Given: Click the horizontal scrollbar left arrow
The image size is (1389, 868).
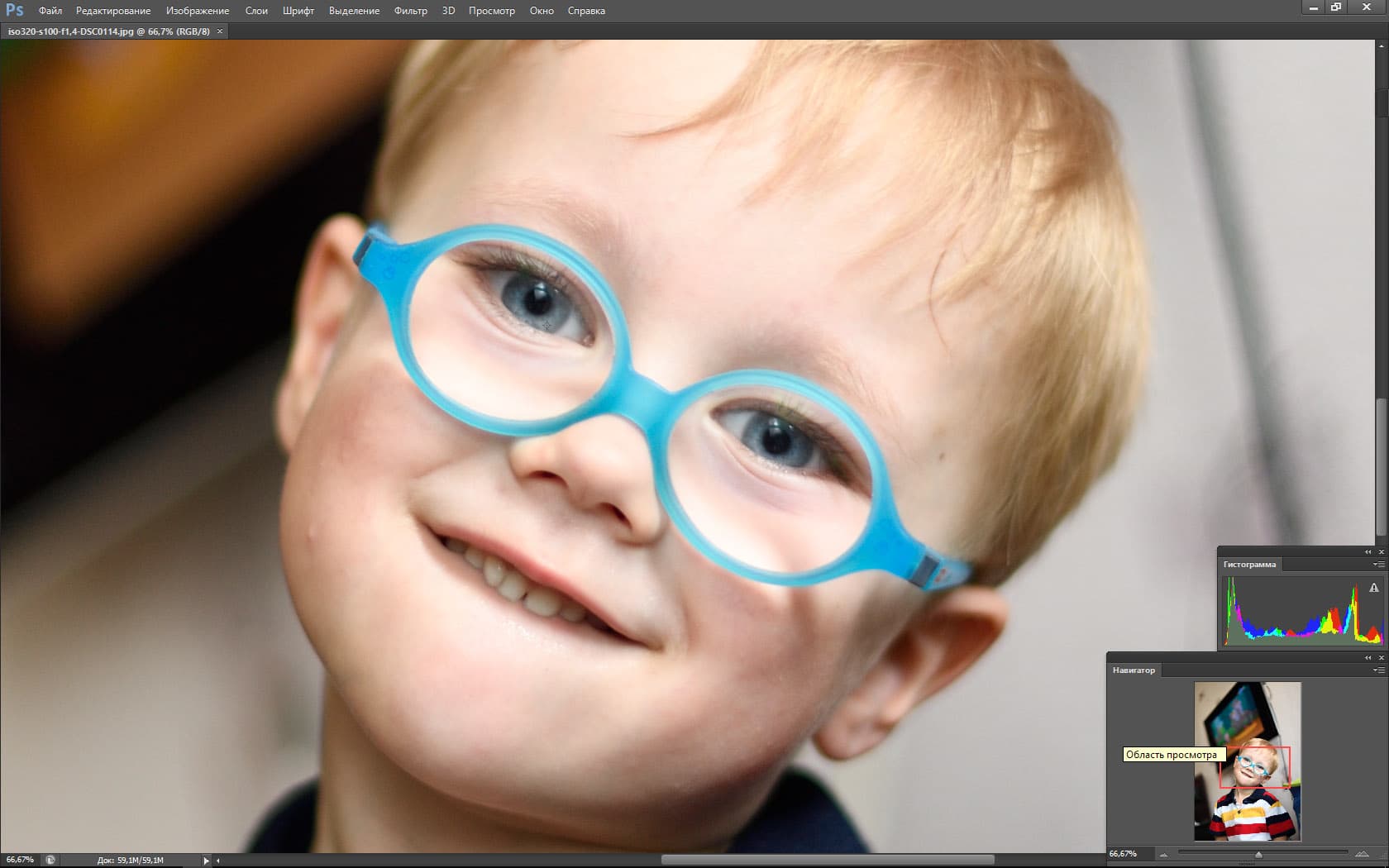Looking at the screenshot, I should [218, 861].
